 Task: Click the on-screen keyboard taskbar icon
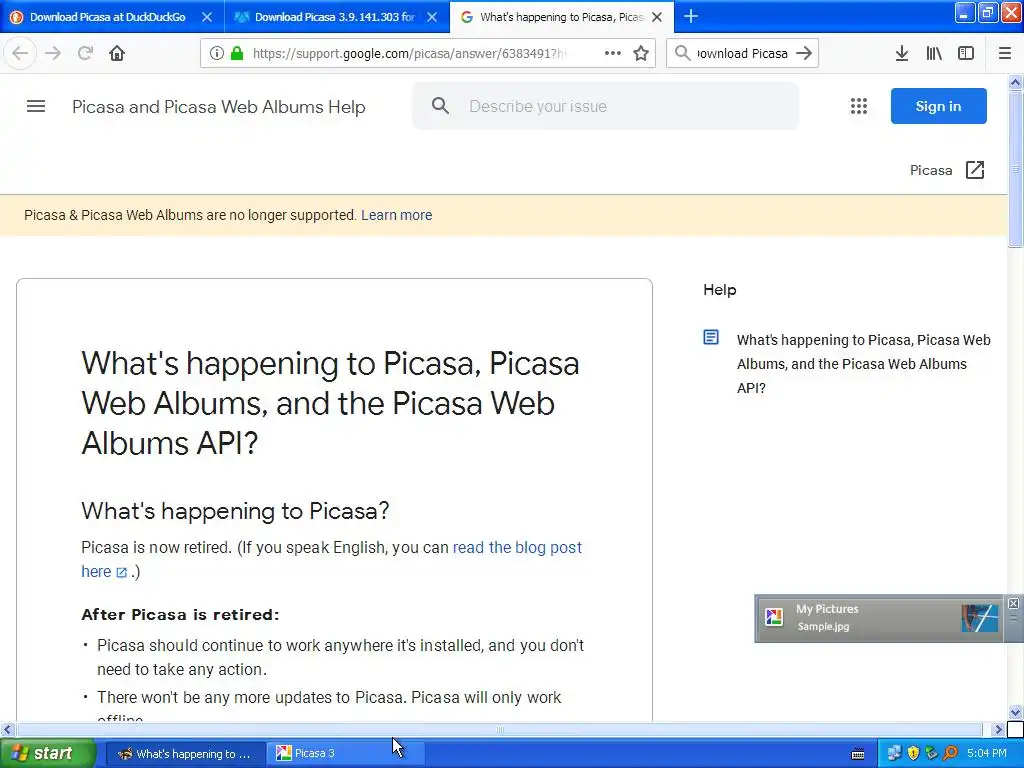[858, 754]
